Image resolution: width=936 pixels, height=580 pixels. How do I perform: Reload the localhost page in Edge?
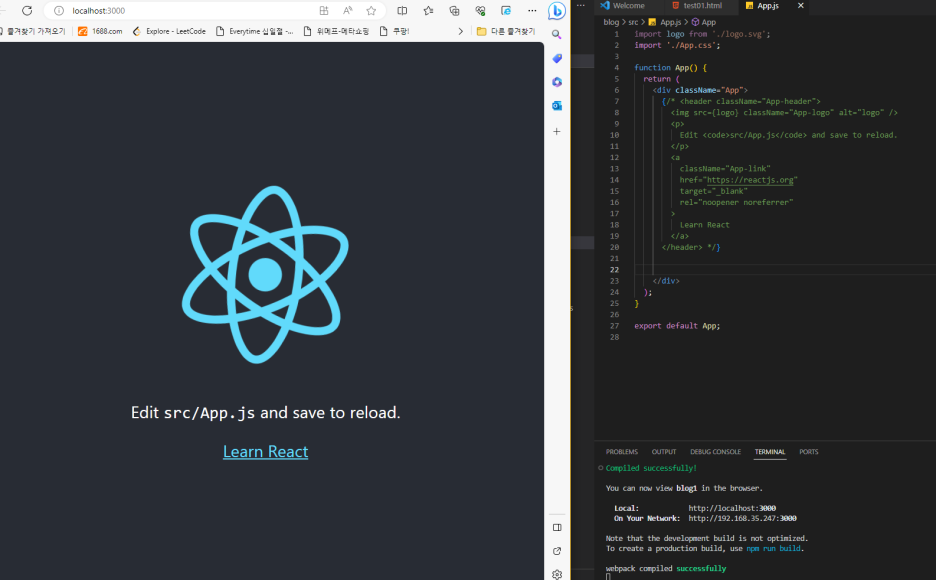pos(27,11)
